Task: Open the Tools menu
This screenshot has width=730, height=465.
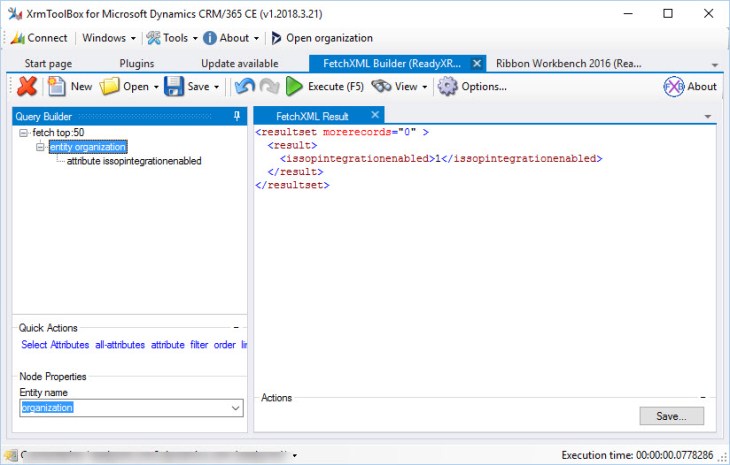Action: pyautogui.click(x=168, y=38)
